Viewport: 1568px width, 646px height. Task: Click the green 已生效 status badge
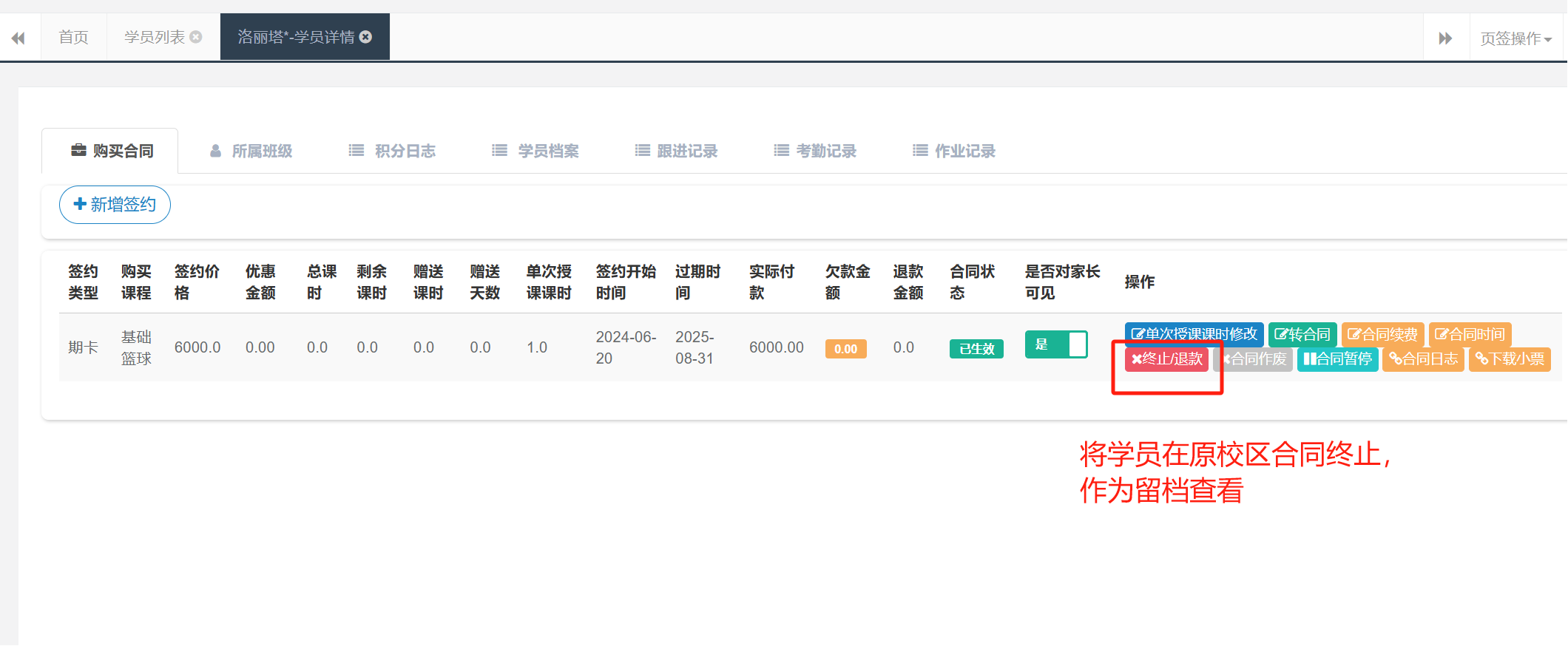[976, 349]
